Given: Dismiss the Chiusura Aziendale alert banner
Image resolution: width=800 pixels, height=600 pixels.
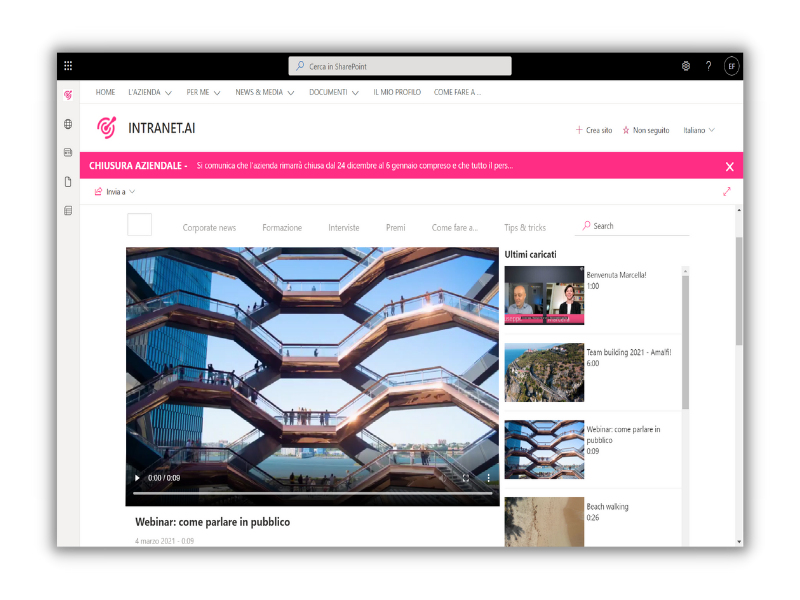Looking at the screenshot, I should 729,166.
